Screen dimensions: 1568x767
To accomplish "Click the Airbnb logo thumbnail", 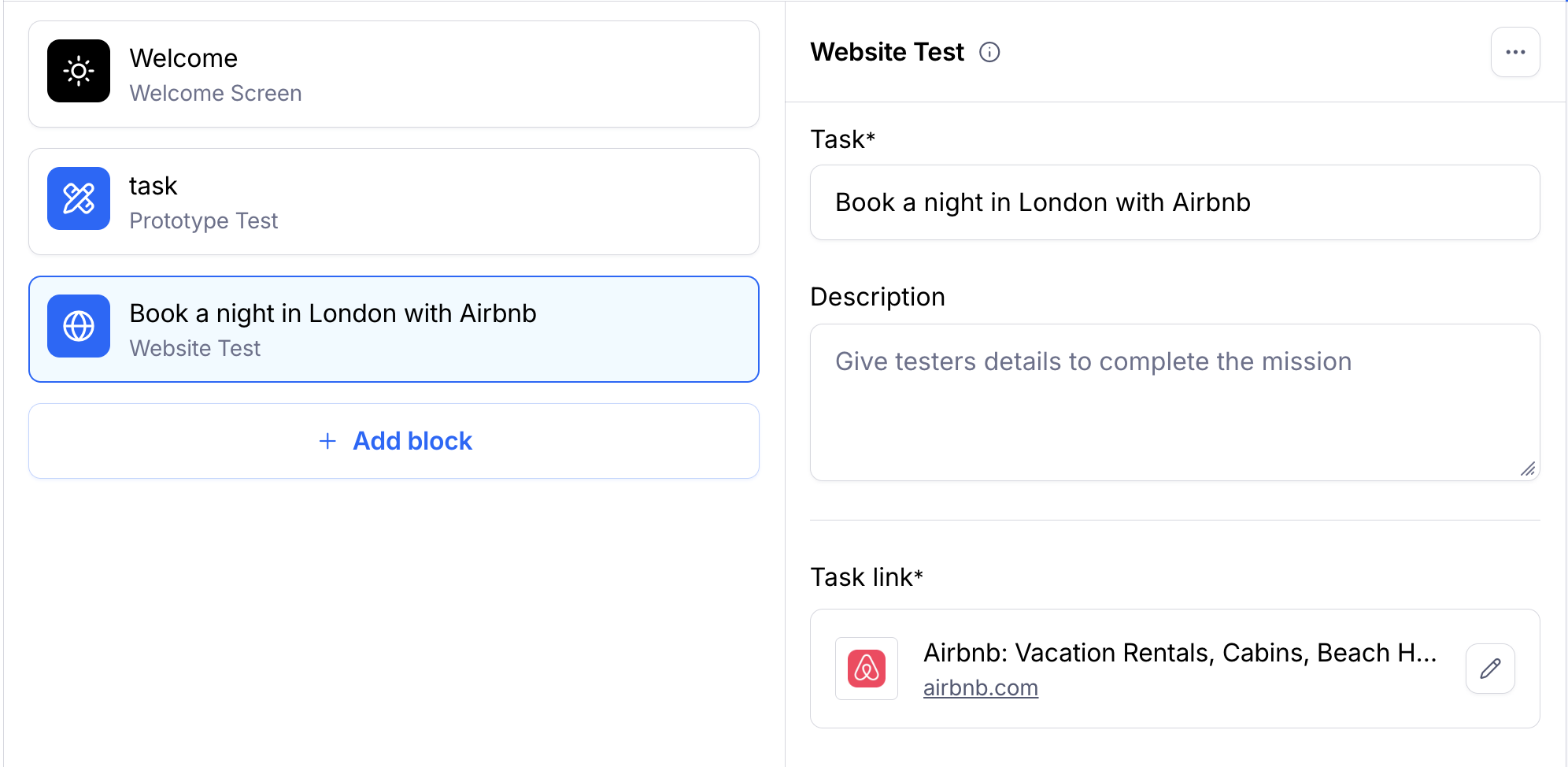I will (867, 669).
